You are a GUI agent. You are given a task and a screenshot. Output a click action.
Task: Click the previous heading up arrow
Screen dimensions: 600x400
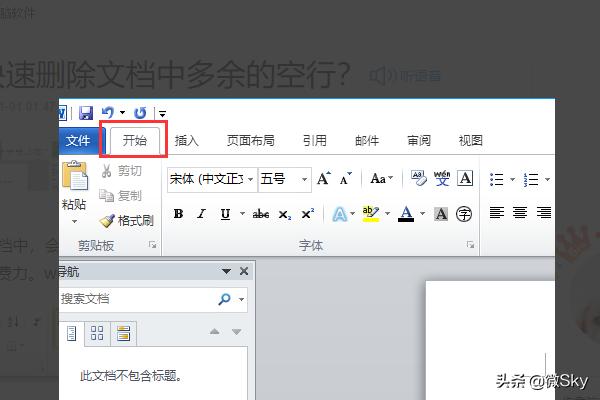(215, 331)
